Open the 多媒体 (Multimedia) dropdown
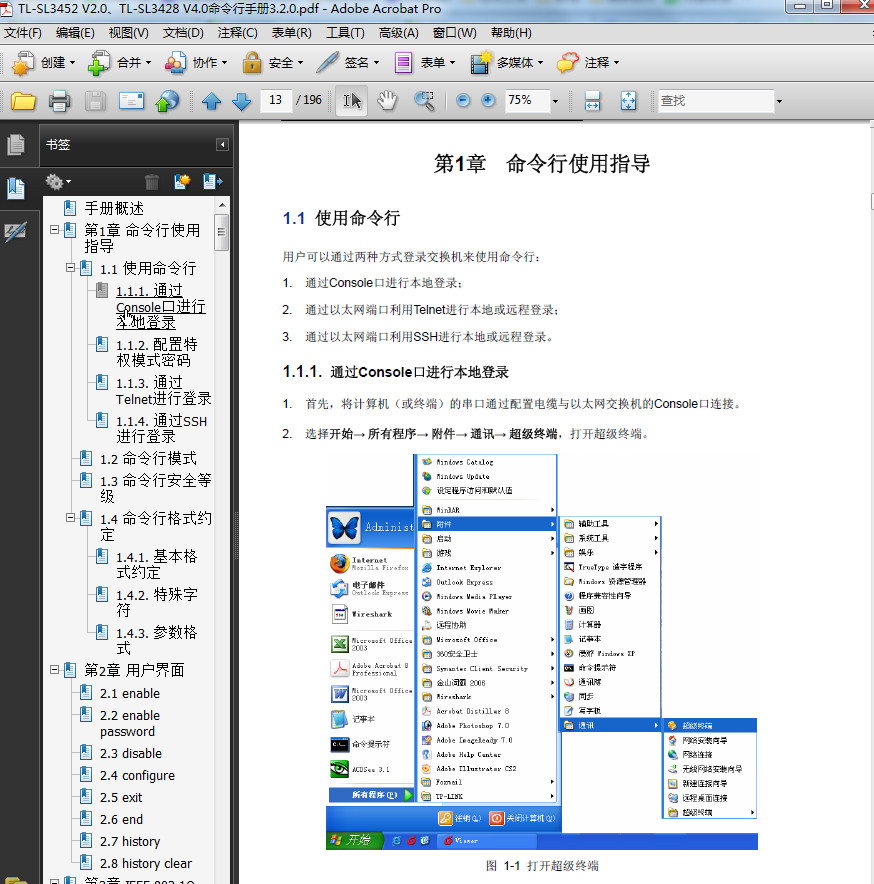This screenshot has height=884, width=874. (x=506, y=63)
